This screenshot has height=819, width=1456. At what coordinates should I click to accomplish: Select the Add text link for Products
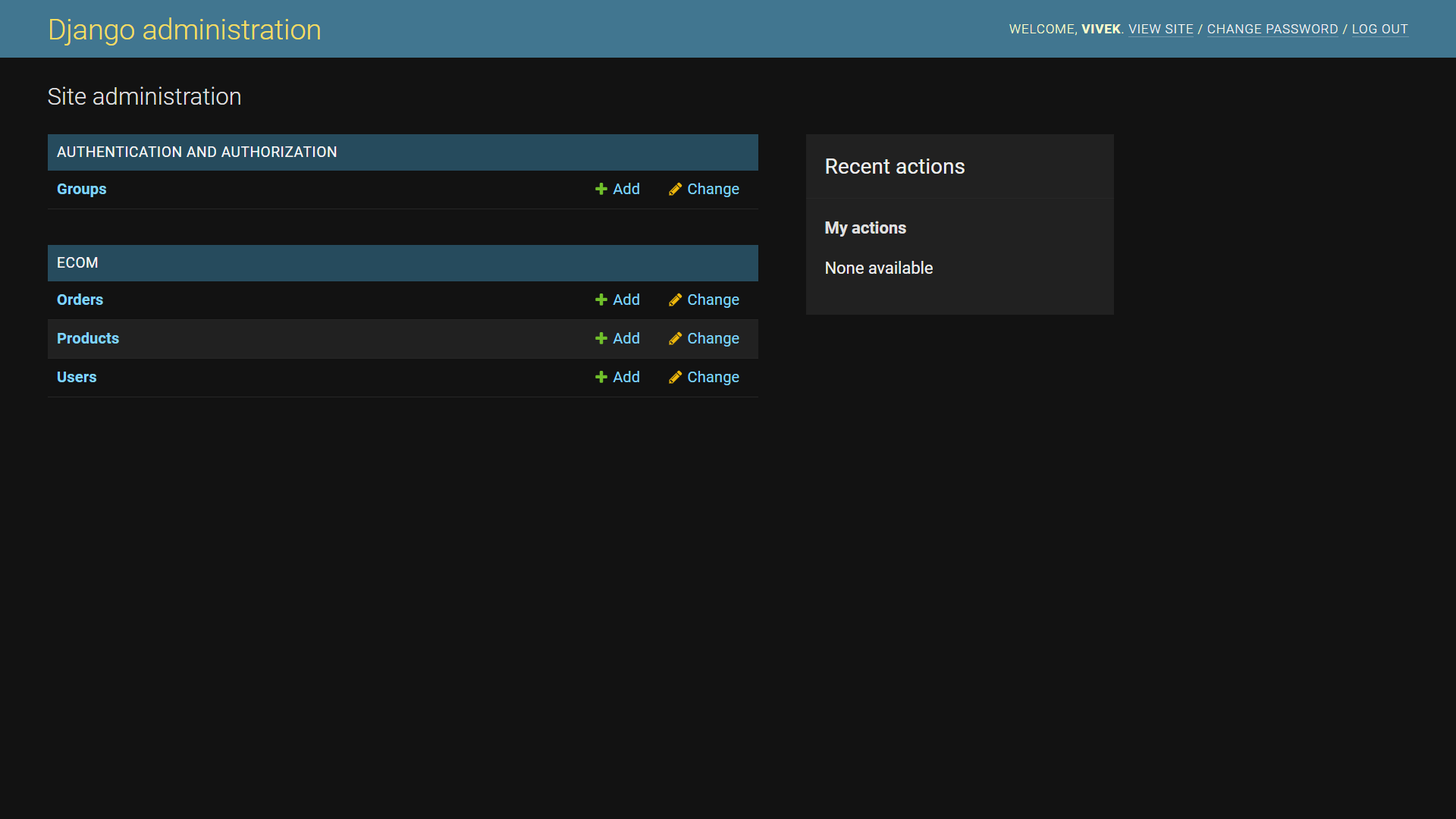[x=626, y=338]
